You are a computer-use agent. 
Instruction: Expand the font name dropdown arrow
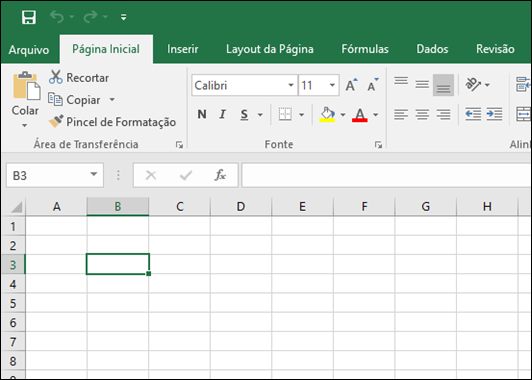tap(291, 85)
